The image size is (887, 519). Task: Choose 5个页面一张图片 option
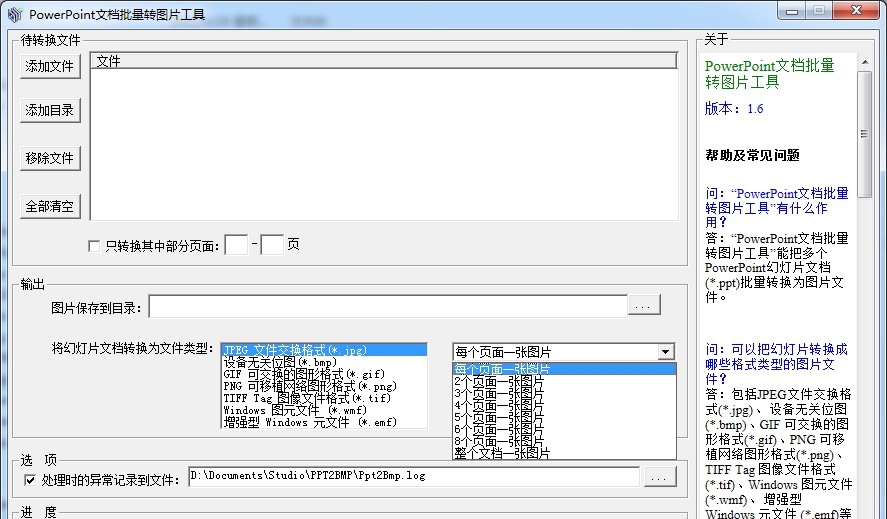[564, 417]
